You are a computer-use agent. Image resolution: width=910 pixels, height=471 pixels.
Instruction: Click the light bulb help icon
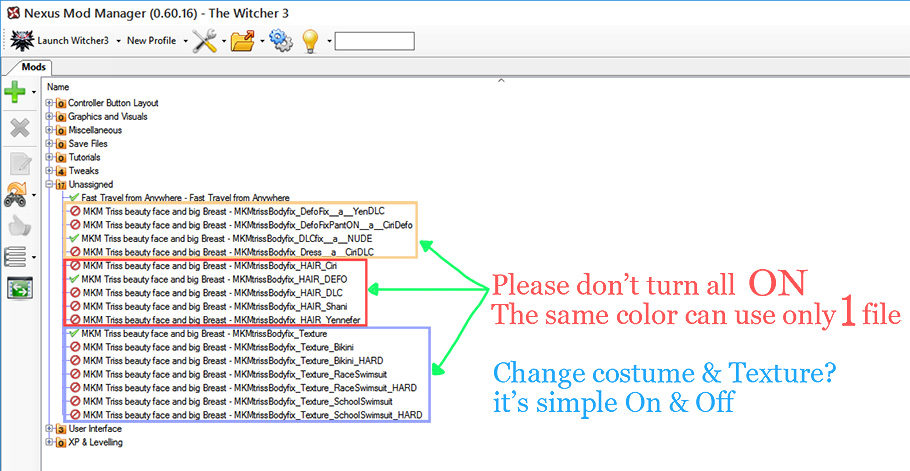[x=311, y=41]
